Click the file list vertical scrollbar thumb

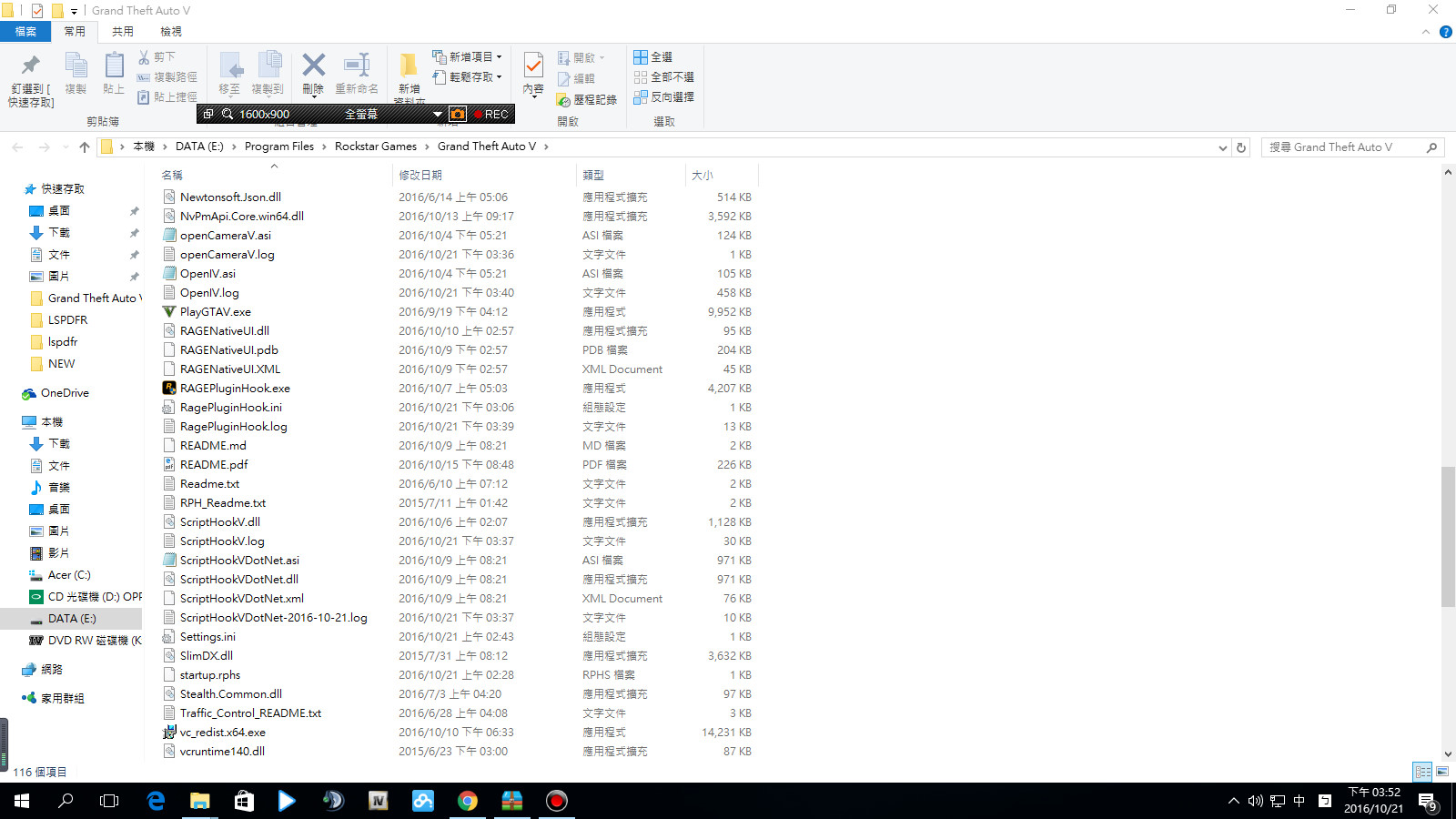(1448, 536)
